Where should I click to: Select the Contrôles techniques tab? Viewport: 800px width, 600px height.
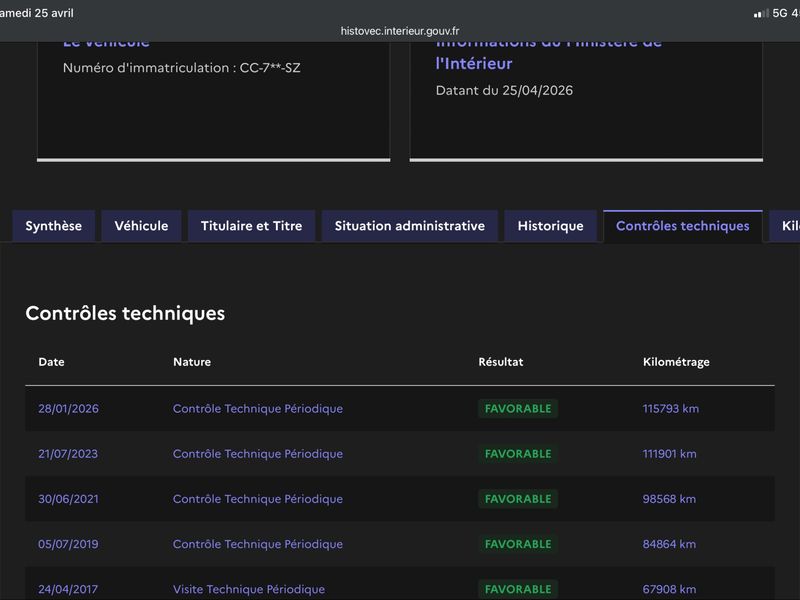tap(682, 226)
